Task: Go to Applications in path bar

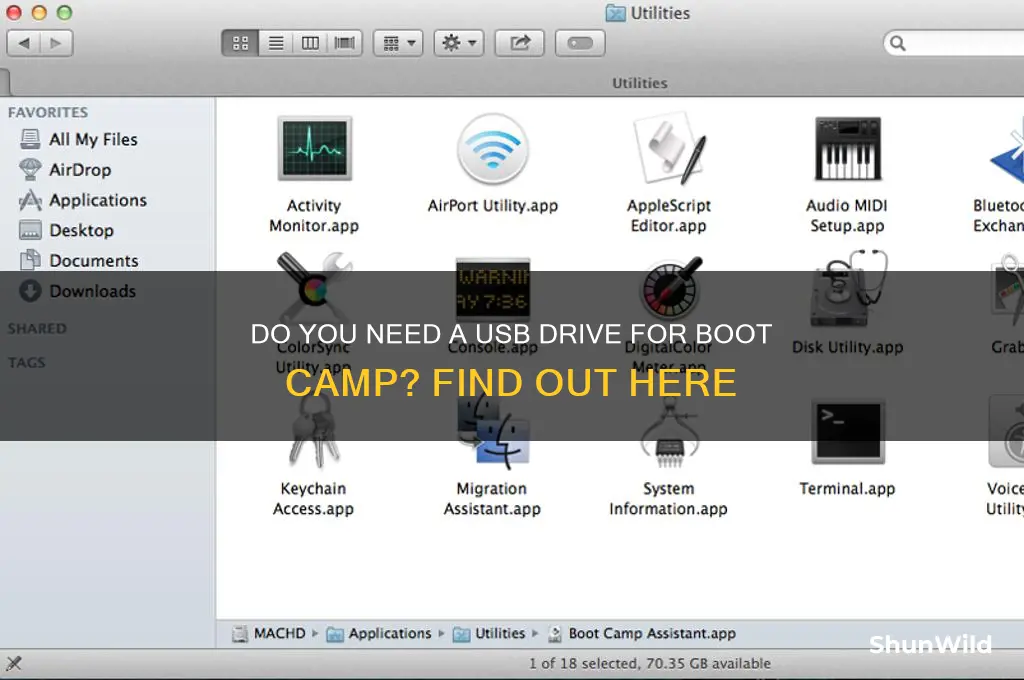Action: point(379,633)
